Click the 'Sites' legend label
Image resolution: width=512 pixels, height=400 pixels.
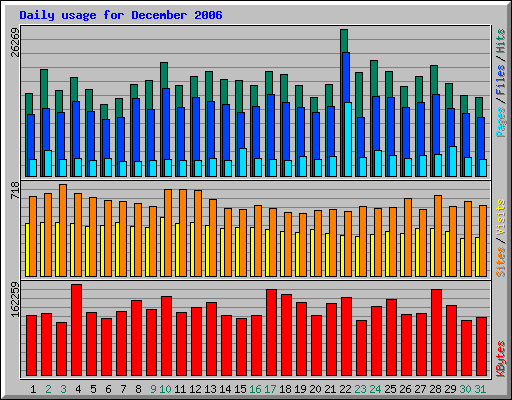click(x=501, y=262)
